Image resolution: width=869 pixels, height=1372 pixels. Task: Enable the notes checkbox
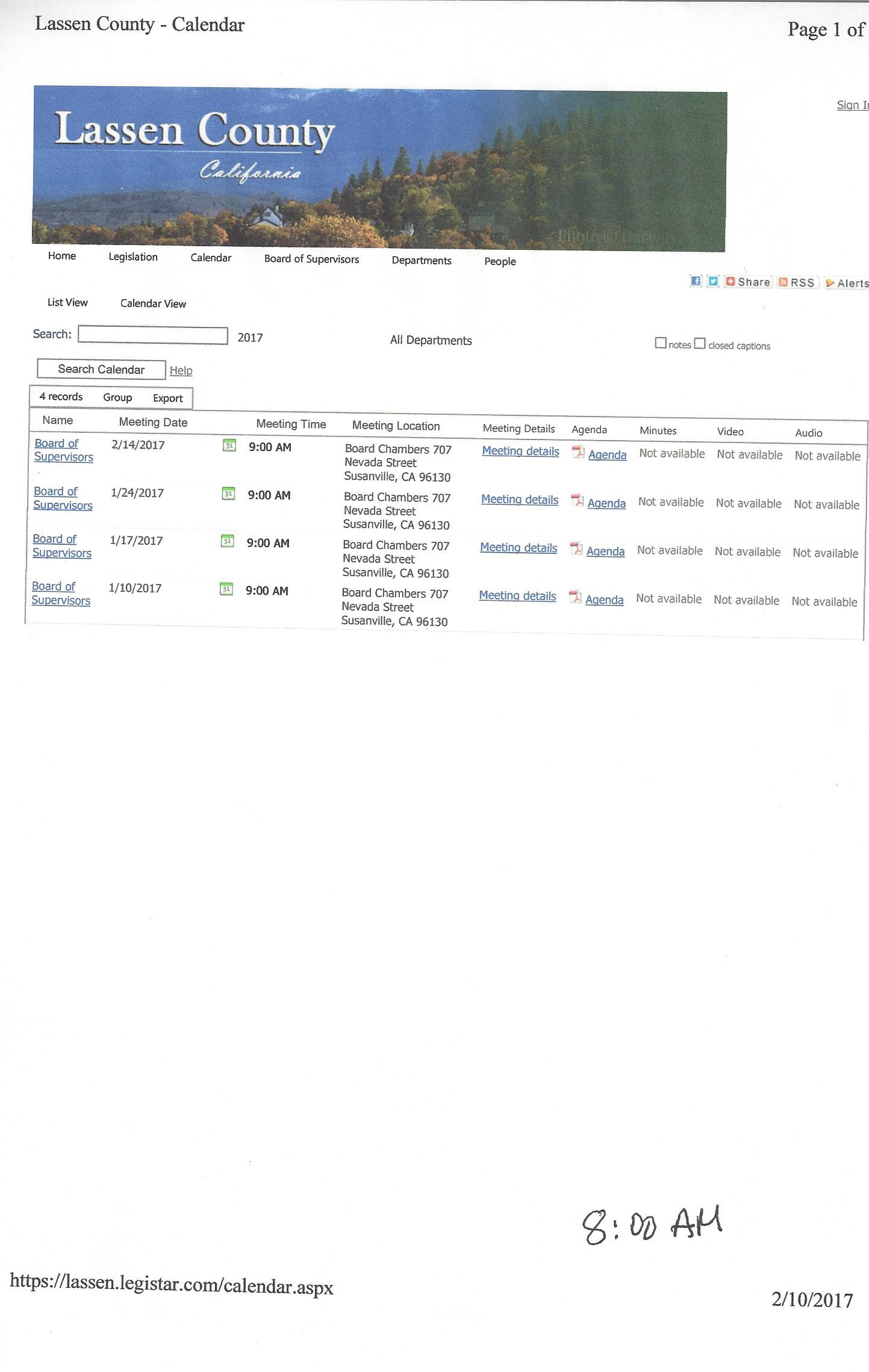tap(661, 343)
